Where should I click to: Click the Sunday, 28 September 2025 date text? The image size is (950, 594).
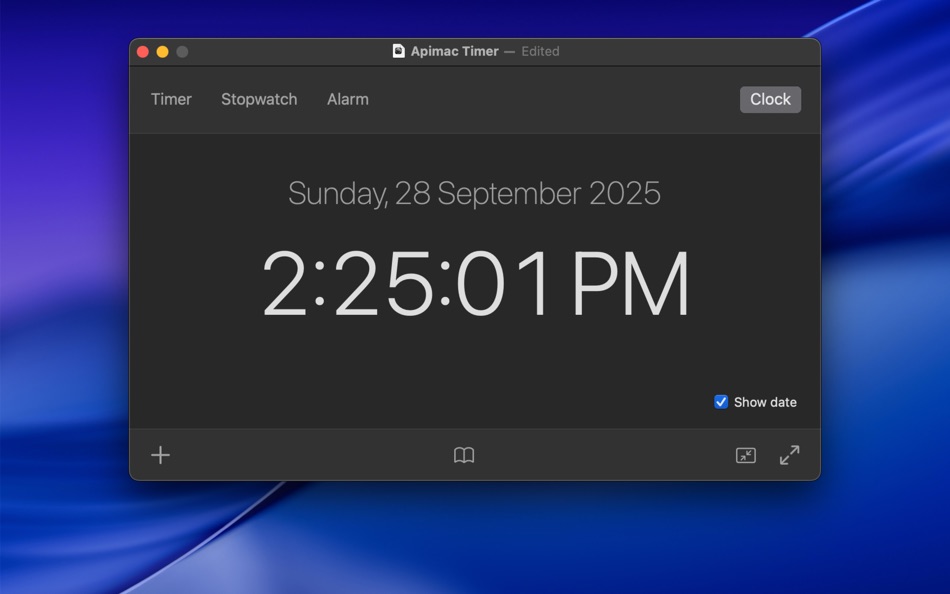[475, 193]
